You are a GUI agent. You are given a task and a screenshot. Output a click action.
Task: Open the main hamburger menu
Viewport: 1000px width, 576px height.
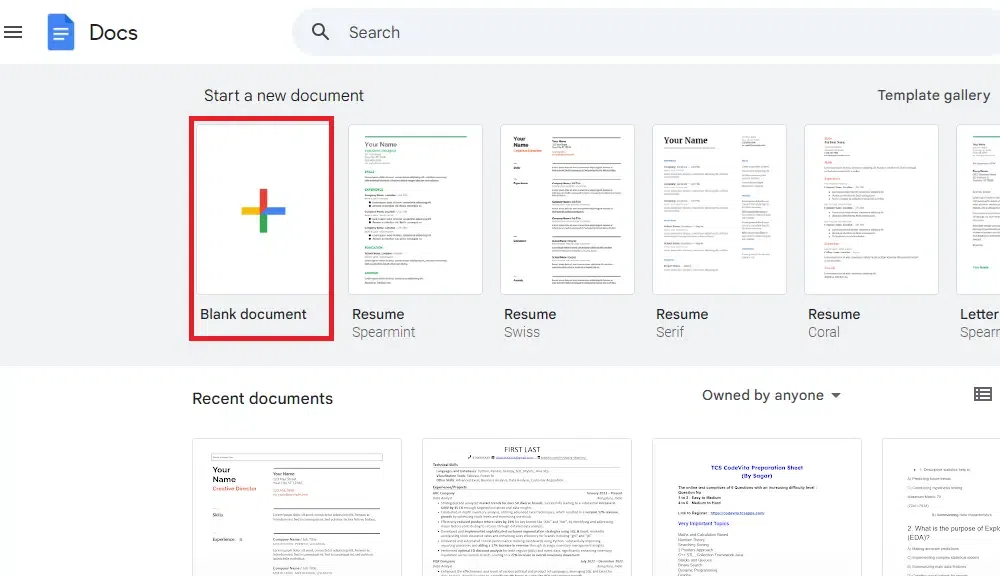(13, 32)
